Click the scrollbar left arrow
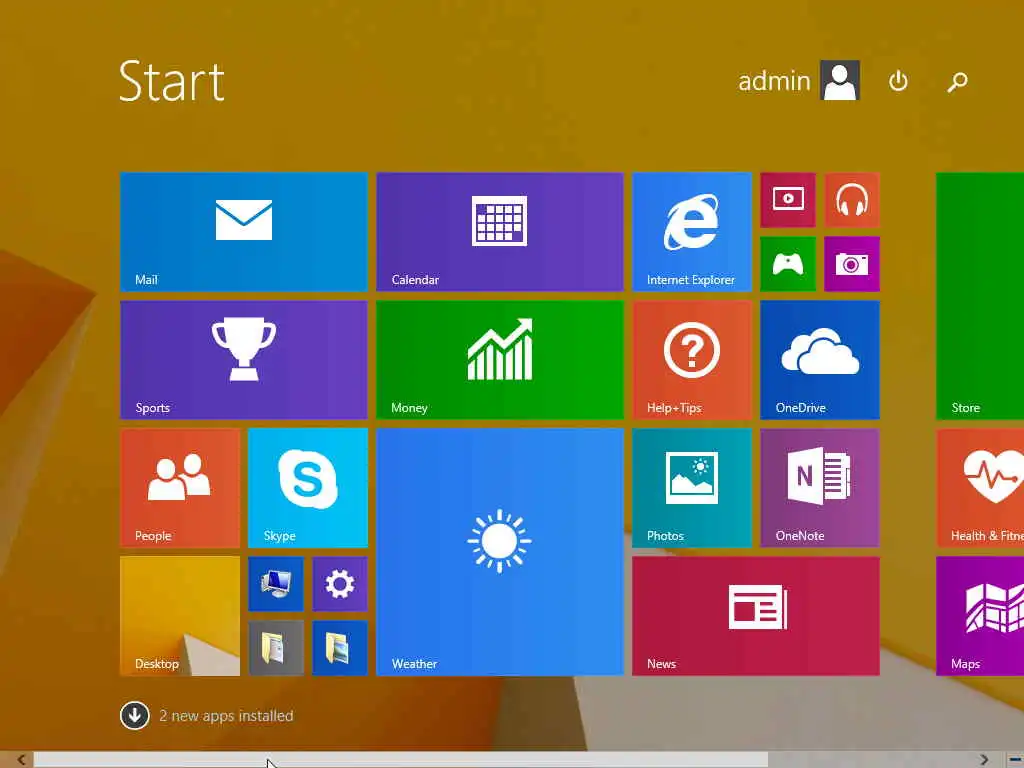 click(x=22, y=760)
